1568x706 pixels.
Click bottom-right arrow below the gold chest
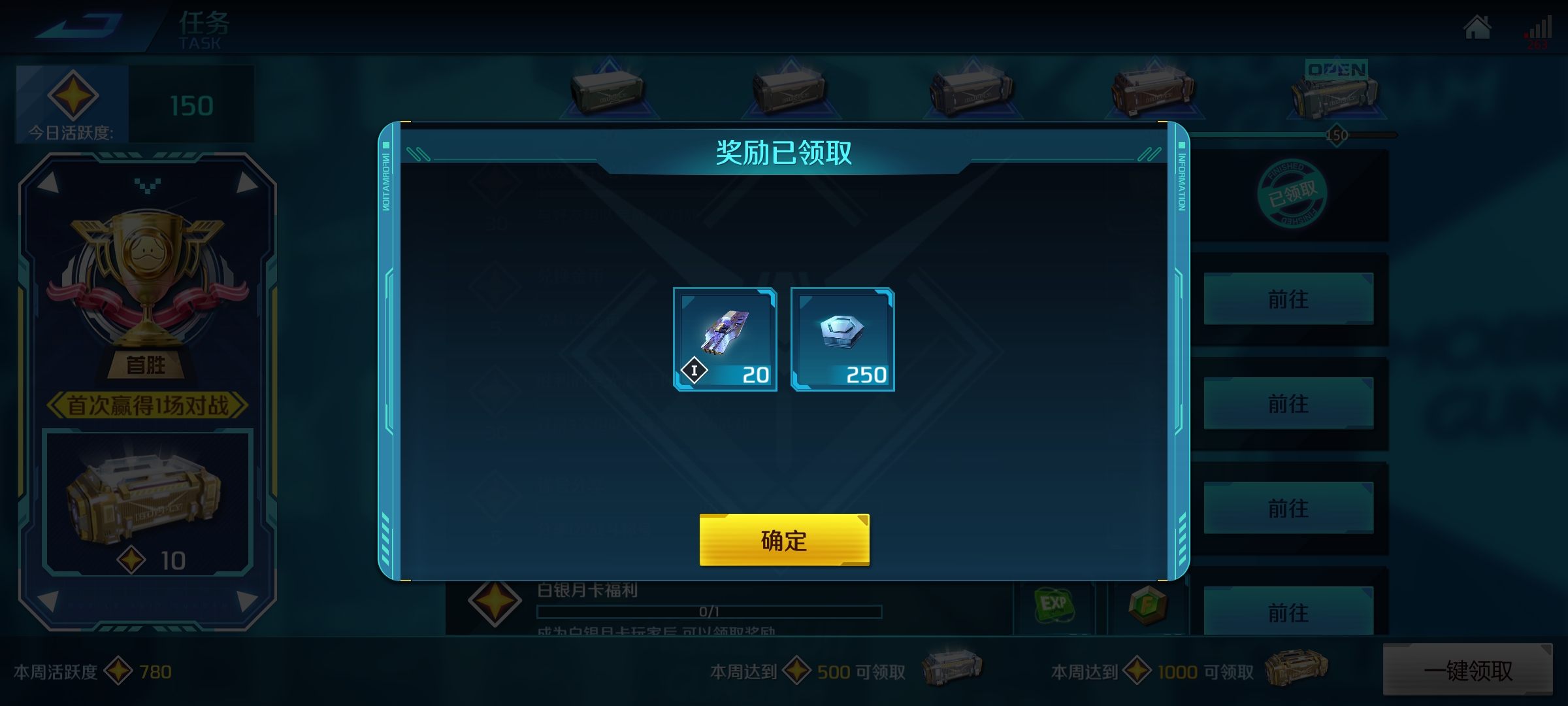[246, 600]
